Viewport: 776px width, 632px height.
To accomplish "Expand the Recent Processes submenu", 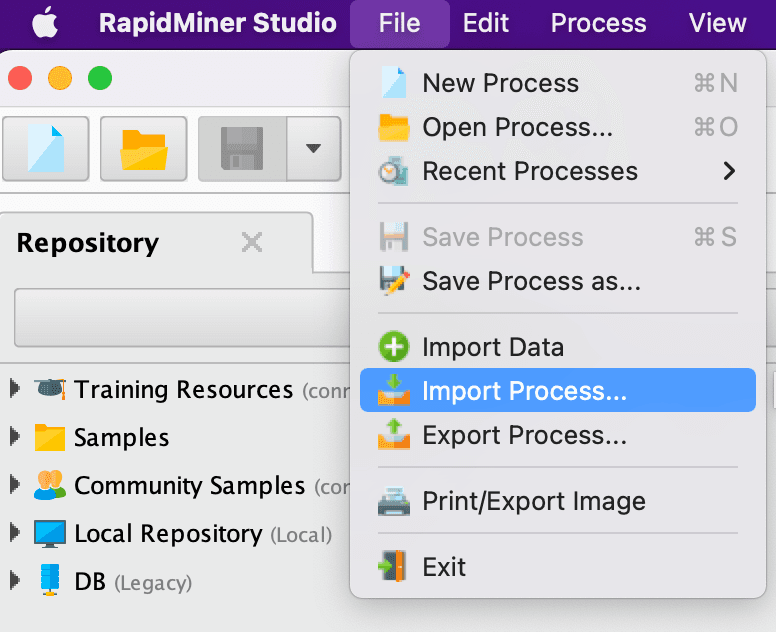I will pyautogui.click(x=558, y=171).
